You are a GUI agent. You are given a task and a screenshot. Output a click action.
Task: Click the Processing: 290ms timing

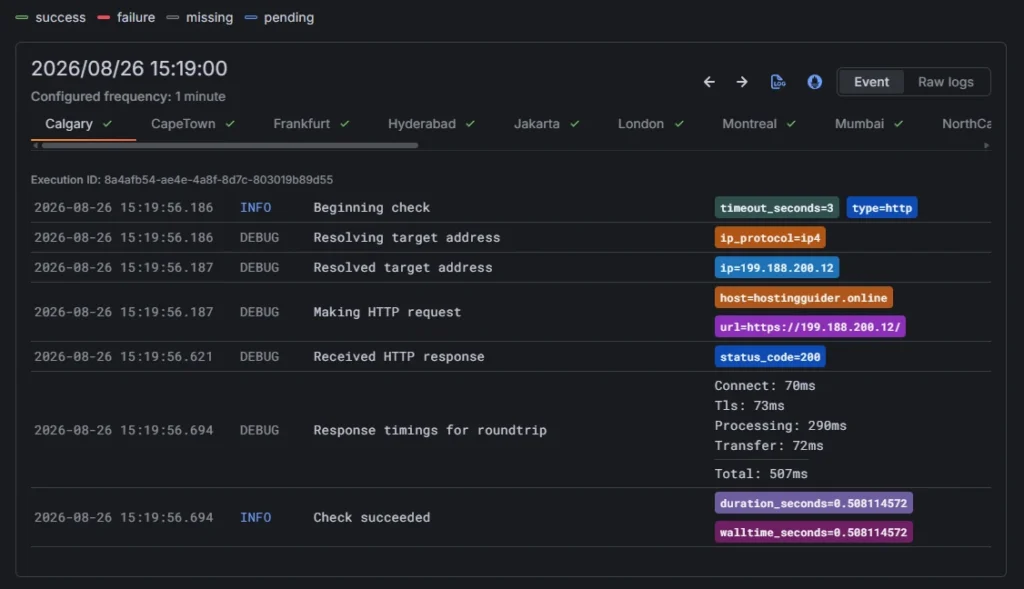(x=780, y=426)
